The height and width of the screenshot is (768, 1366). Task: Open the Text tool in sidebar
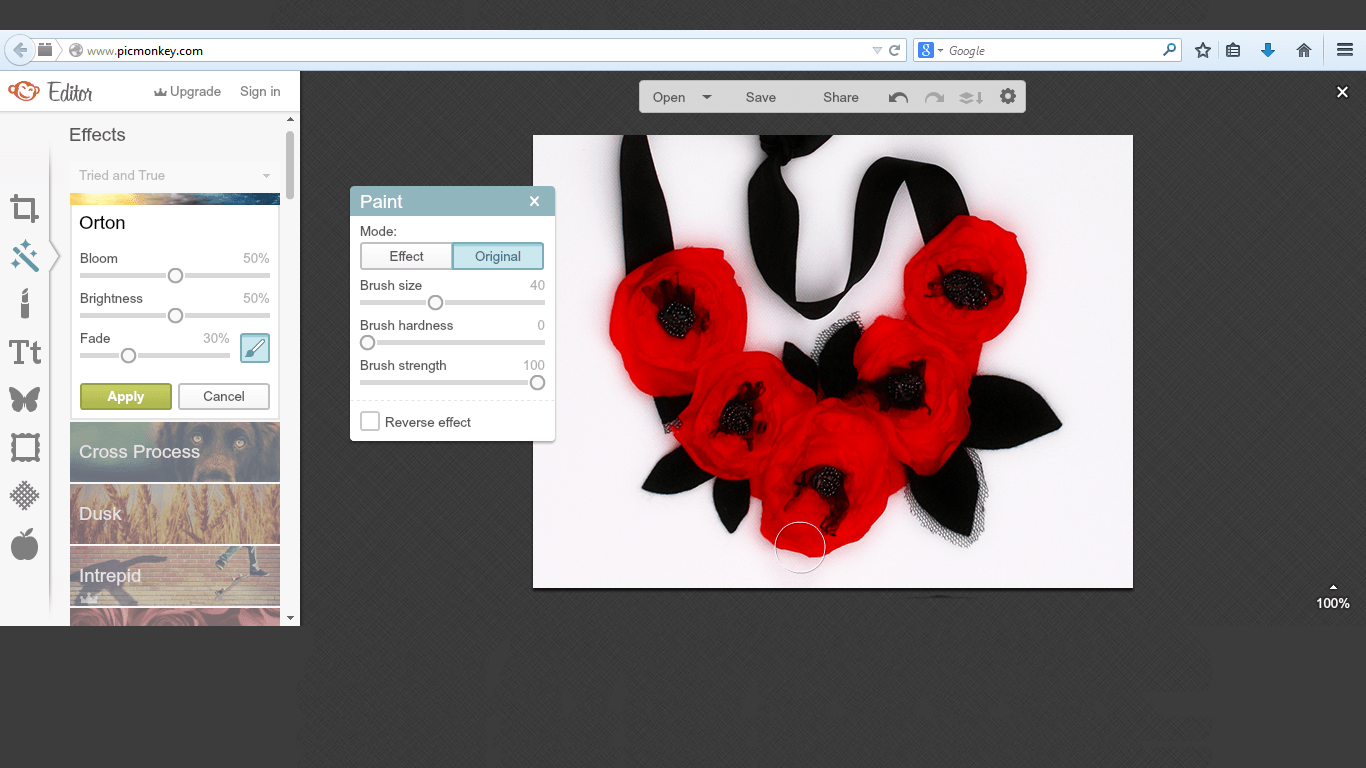[x=25, y=352]
